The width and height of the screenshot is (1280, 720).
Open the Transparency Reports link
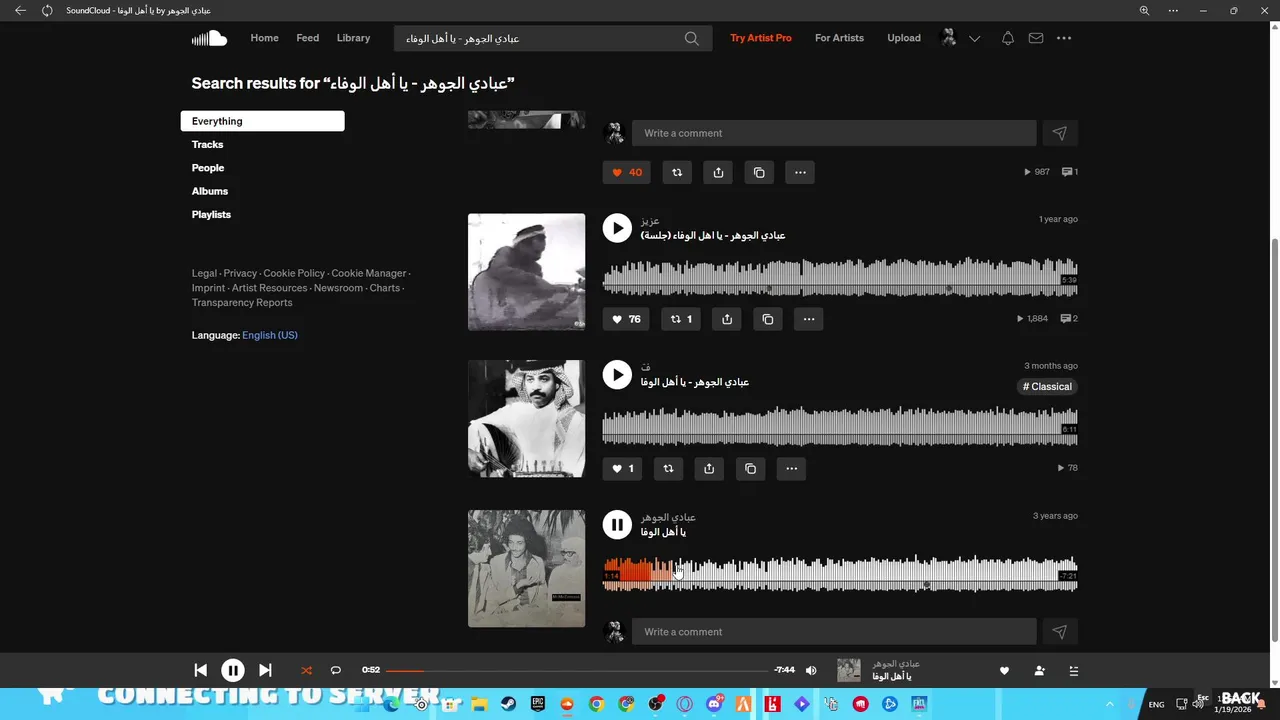click(x=242, y=303)
